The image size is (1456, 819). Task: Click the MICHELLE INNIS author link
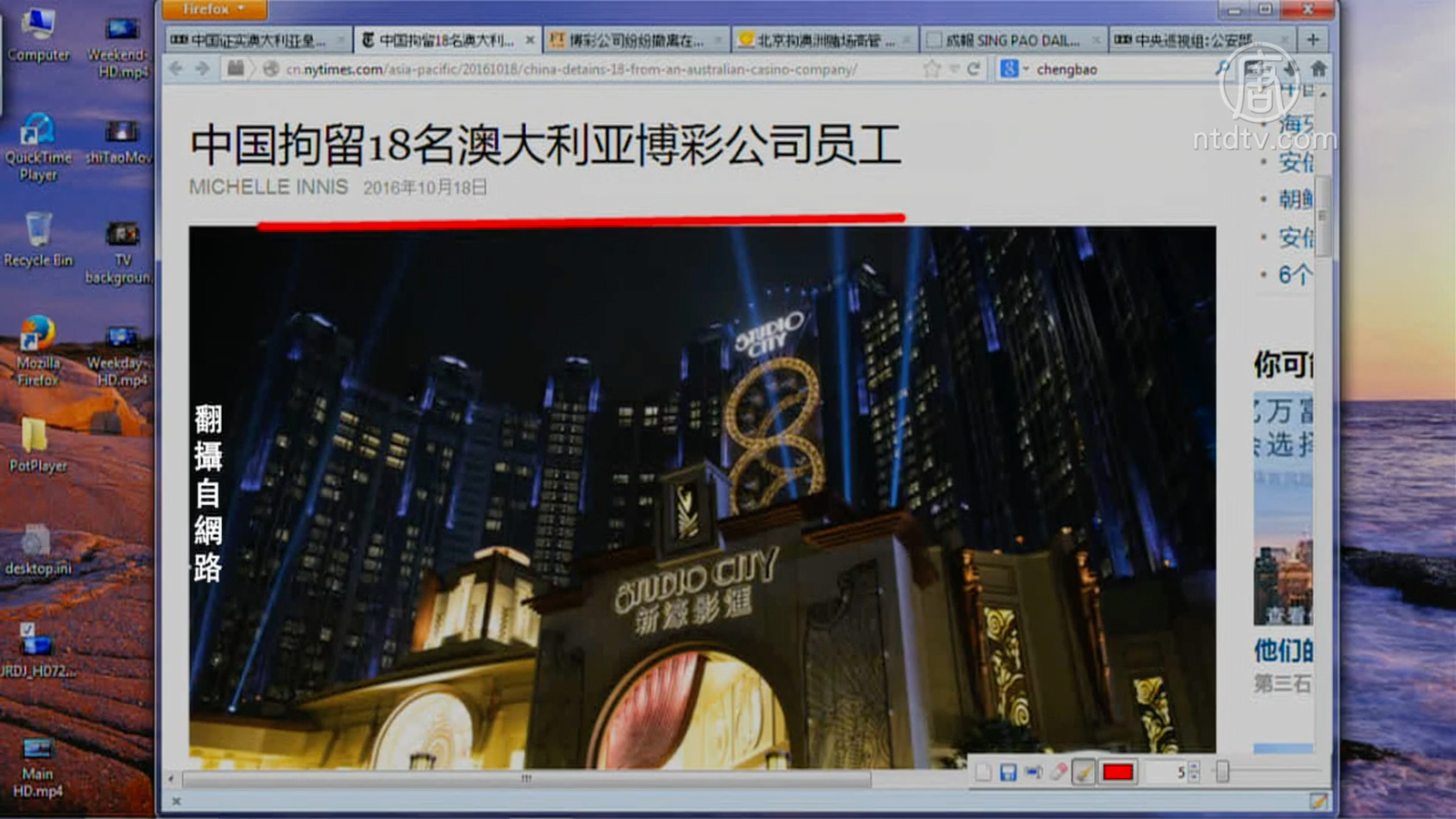click(268, 187)
